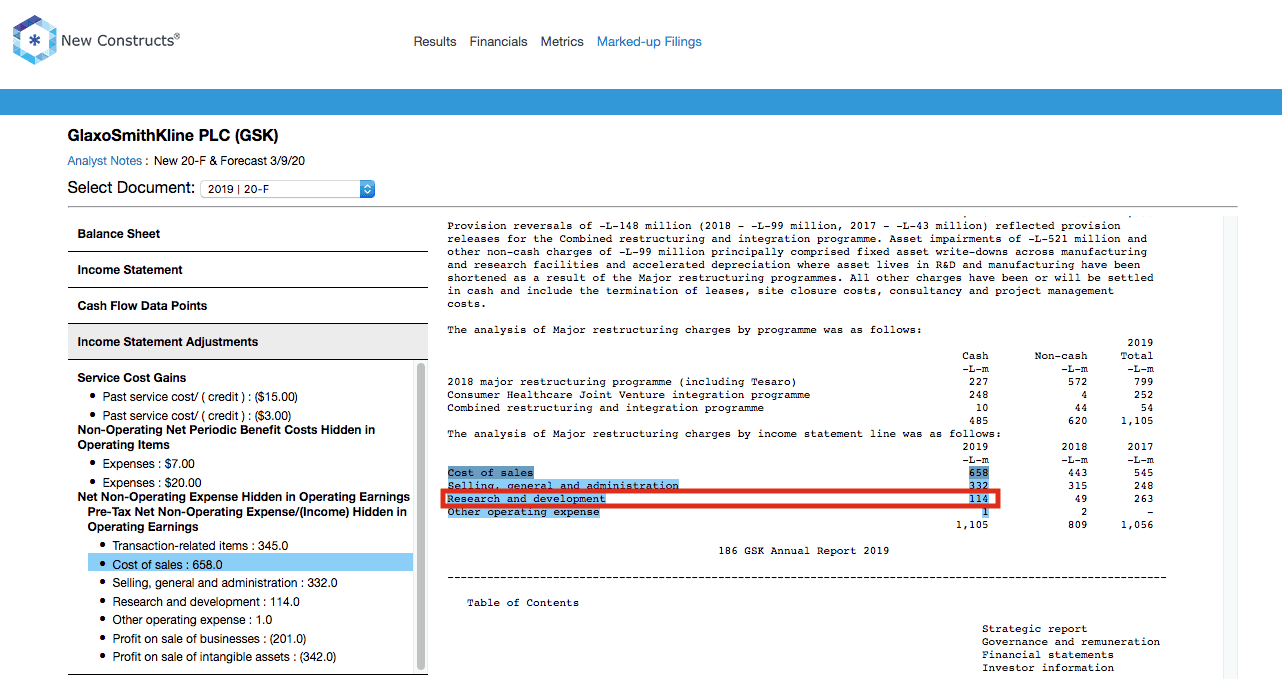Click Non-Operating Net Periodic Benefit Costs heading
This screenshot has height=679, width=1282.
(x=226, y=437)
